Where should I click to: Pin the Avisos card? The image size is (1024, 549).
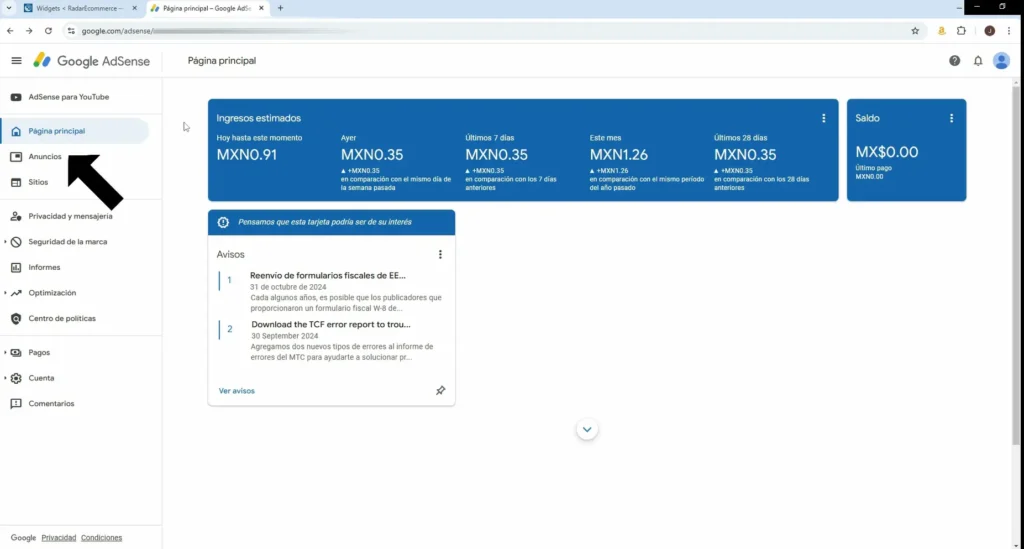(440, 390)
